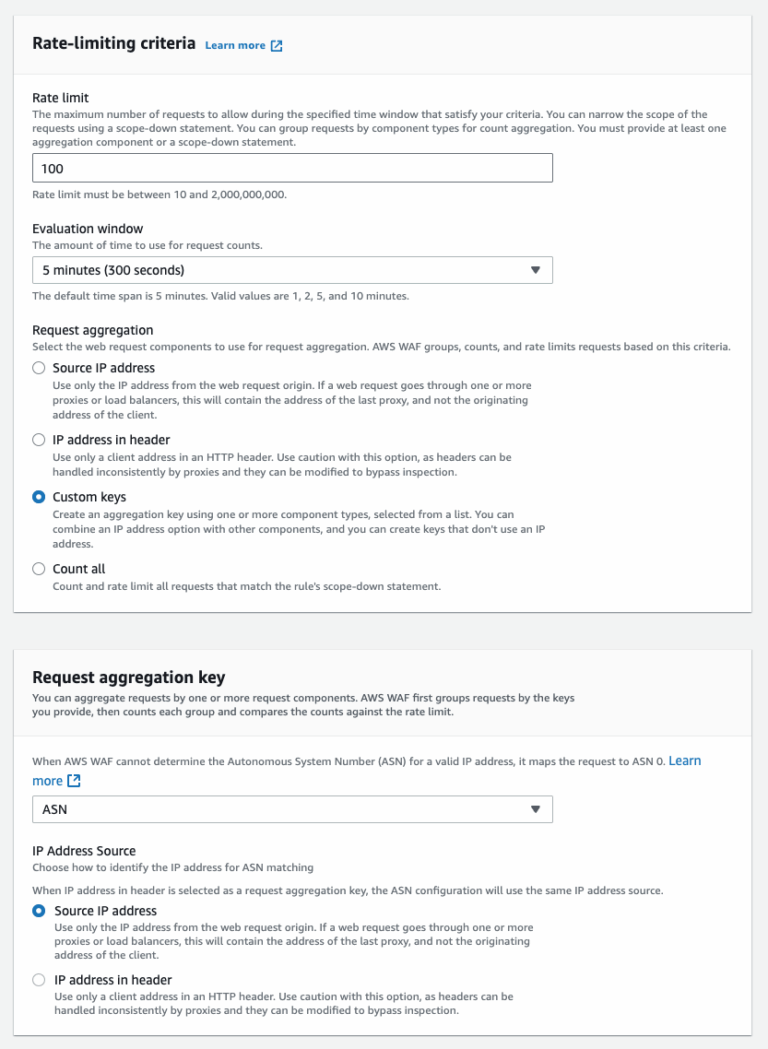
Task: Select the Count all option
Action: click(x=38, y=568)
